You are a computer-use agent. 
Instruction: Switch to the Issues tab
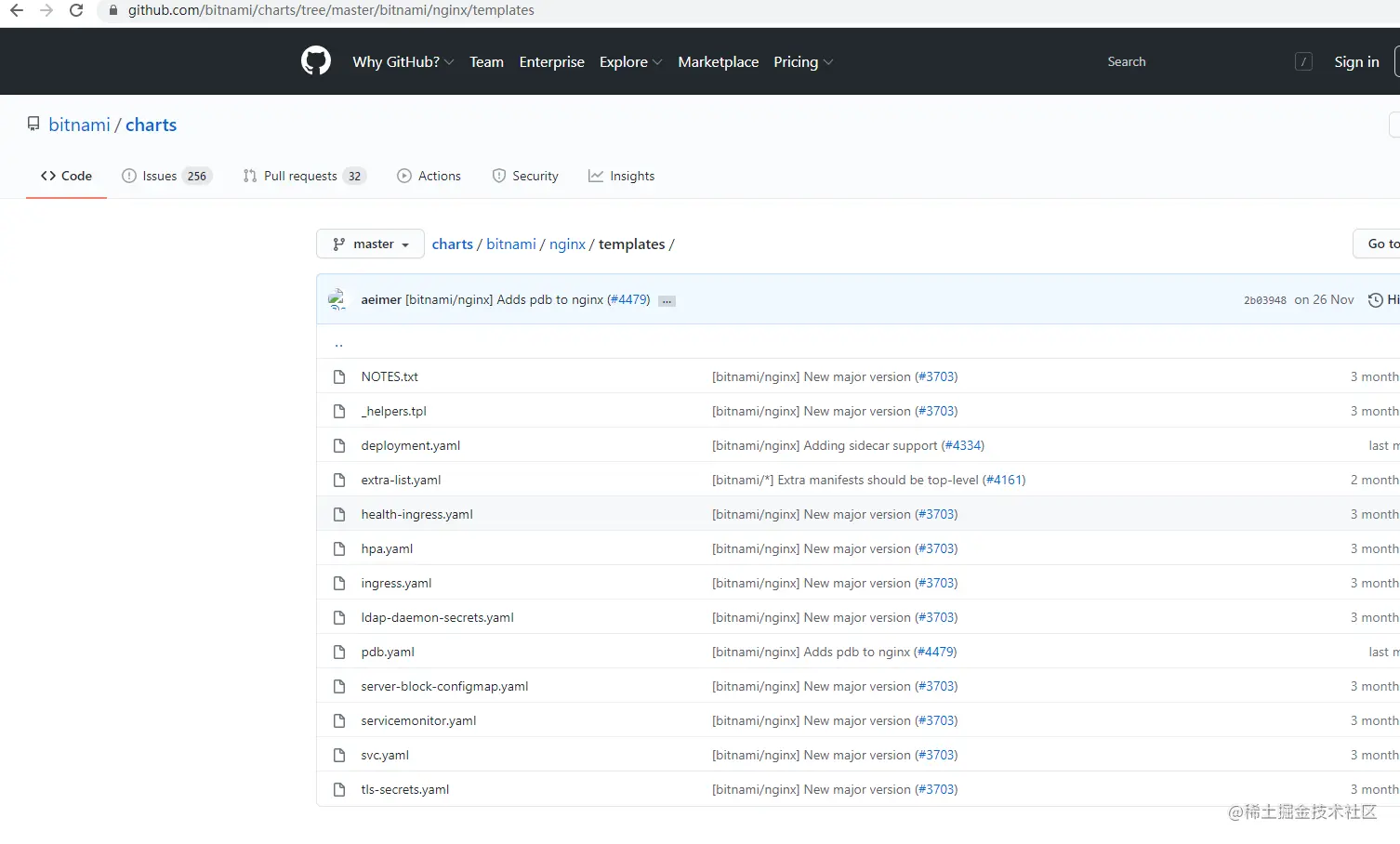(167, 176)
